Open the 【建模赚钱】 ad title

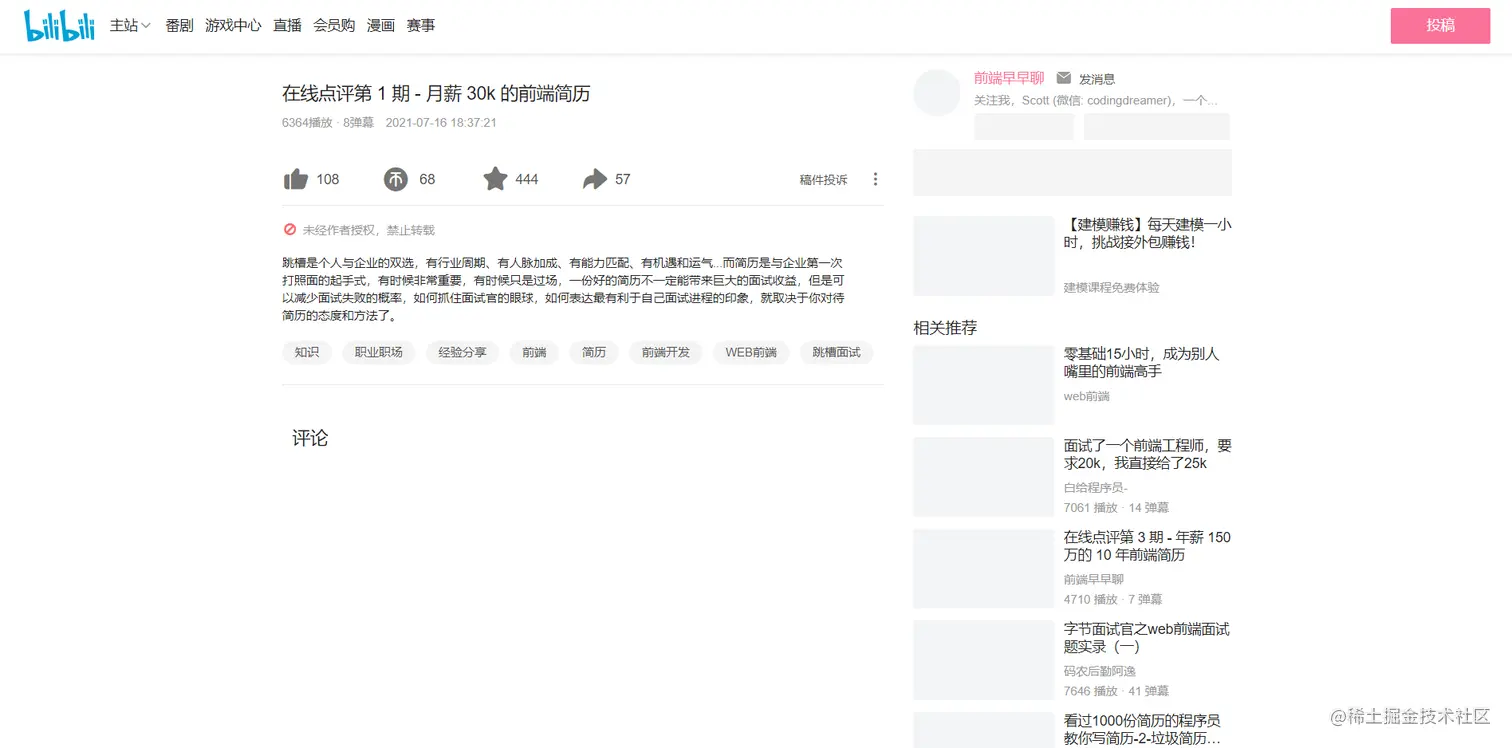pos(1148,233)
